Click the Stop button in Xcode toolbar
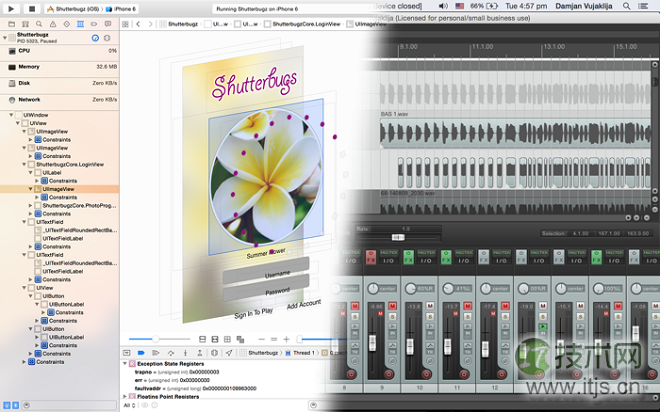This screenshot has width=660, height=412. point(32,8)
